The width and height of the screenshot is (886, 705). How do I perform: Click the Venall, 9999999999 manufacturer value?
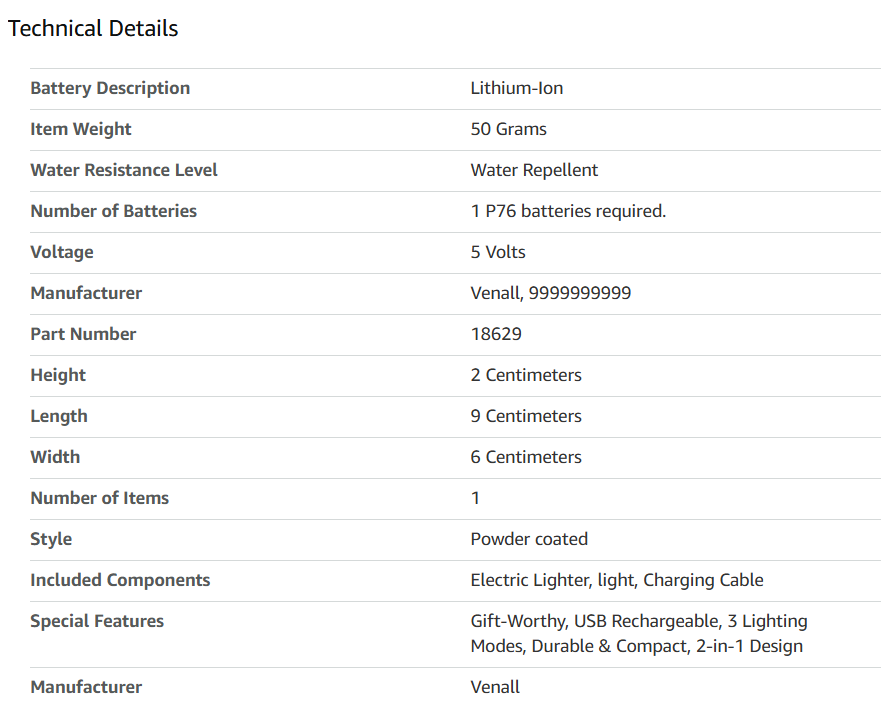point(550,293)
